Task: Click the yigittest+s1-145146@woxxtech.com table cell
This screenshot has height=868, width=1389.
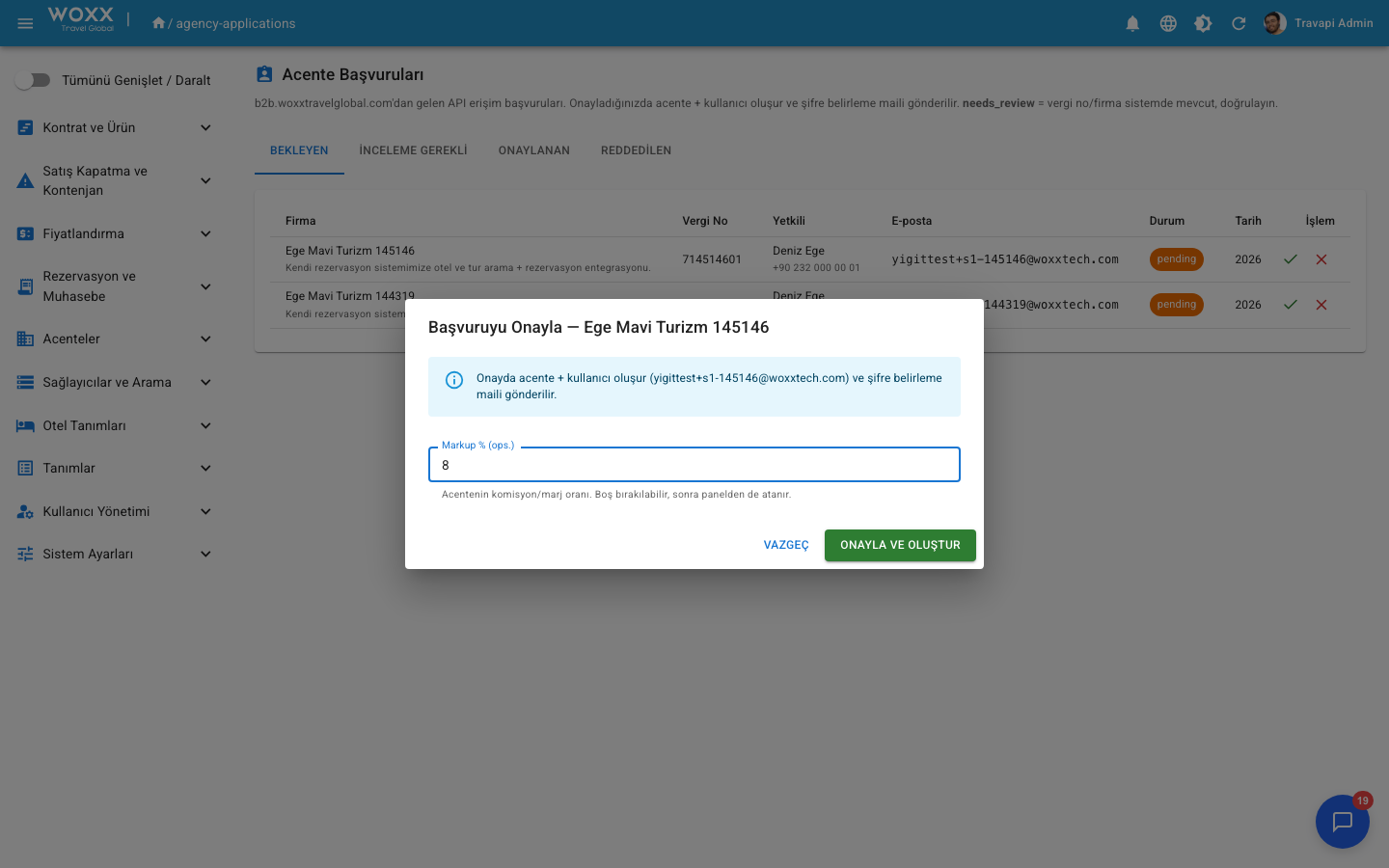Action: pyautogui.click(x=1005, y=259)
